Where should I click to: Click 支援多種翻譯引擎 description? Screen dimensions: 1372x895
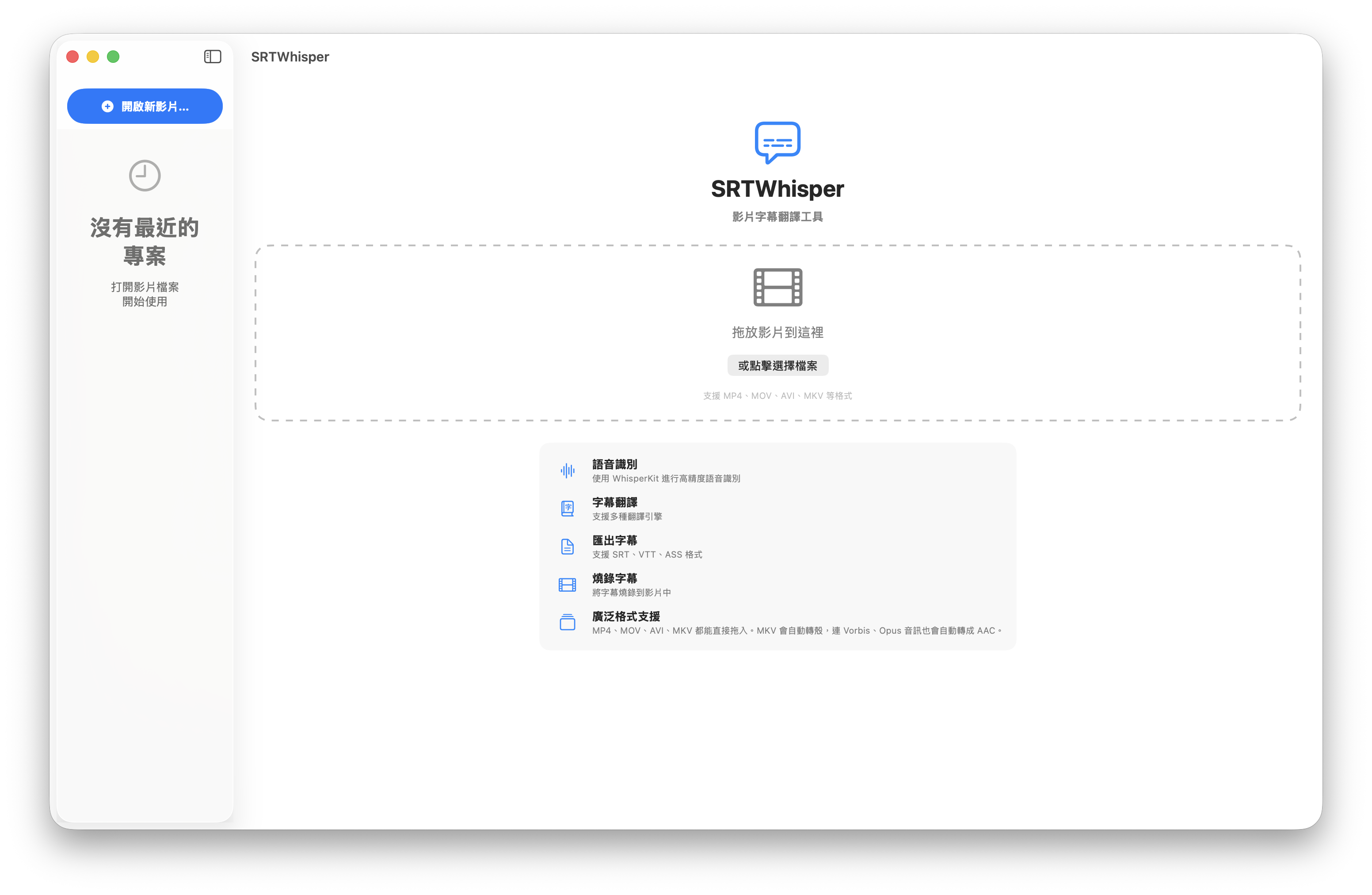627,516
